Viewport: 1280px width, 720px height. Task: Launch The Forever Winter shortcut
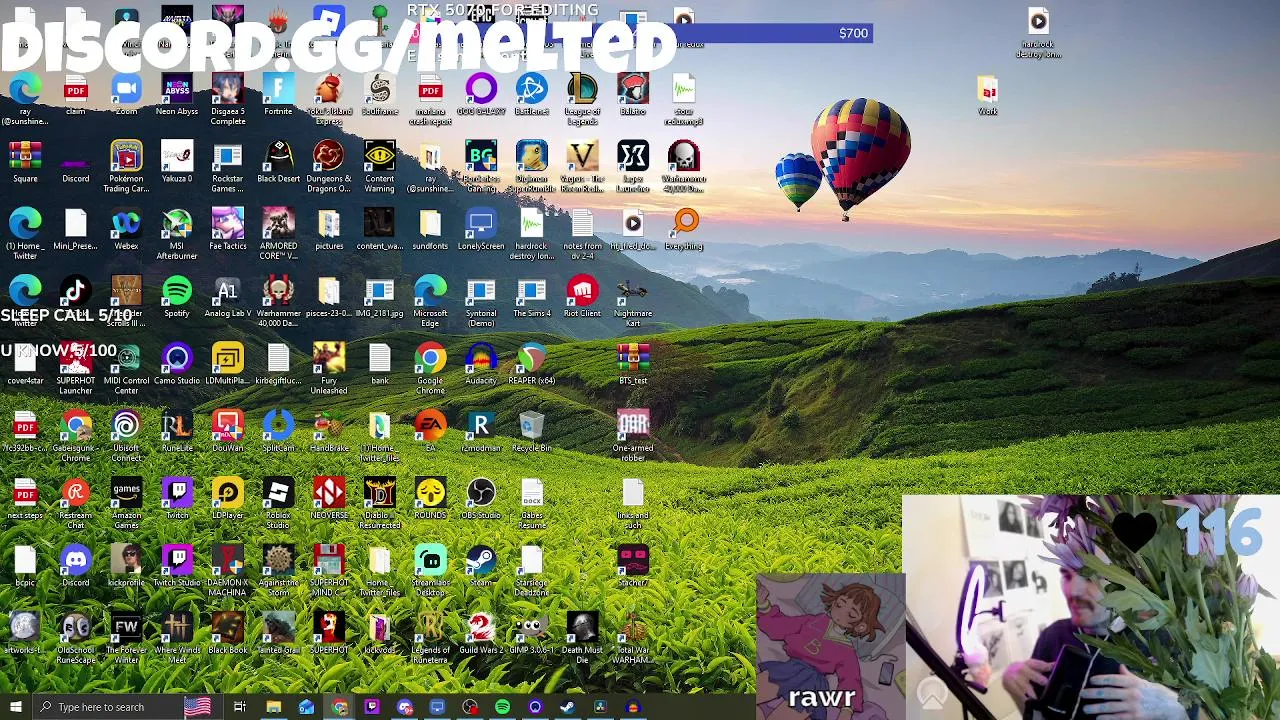point(126,636)
